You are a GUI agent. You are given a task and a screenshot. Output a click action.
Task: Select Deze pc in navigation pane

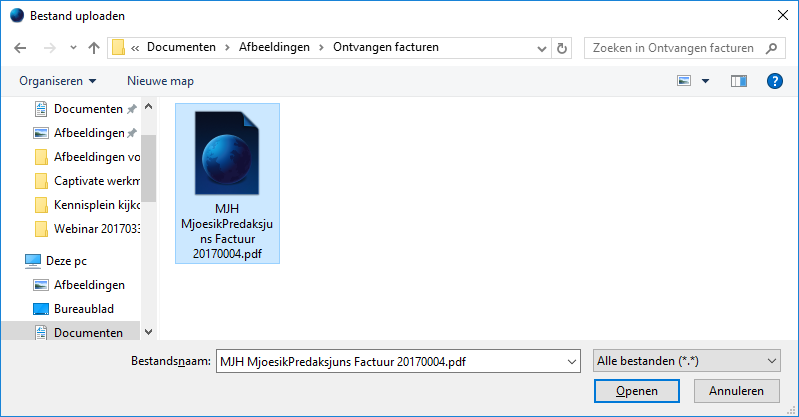pos(56,261)
